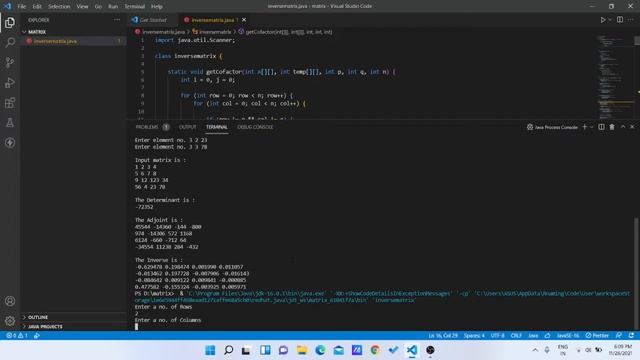Split the terminal panel
Screen dimensions: 640x360
(601, 127)
